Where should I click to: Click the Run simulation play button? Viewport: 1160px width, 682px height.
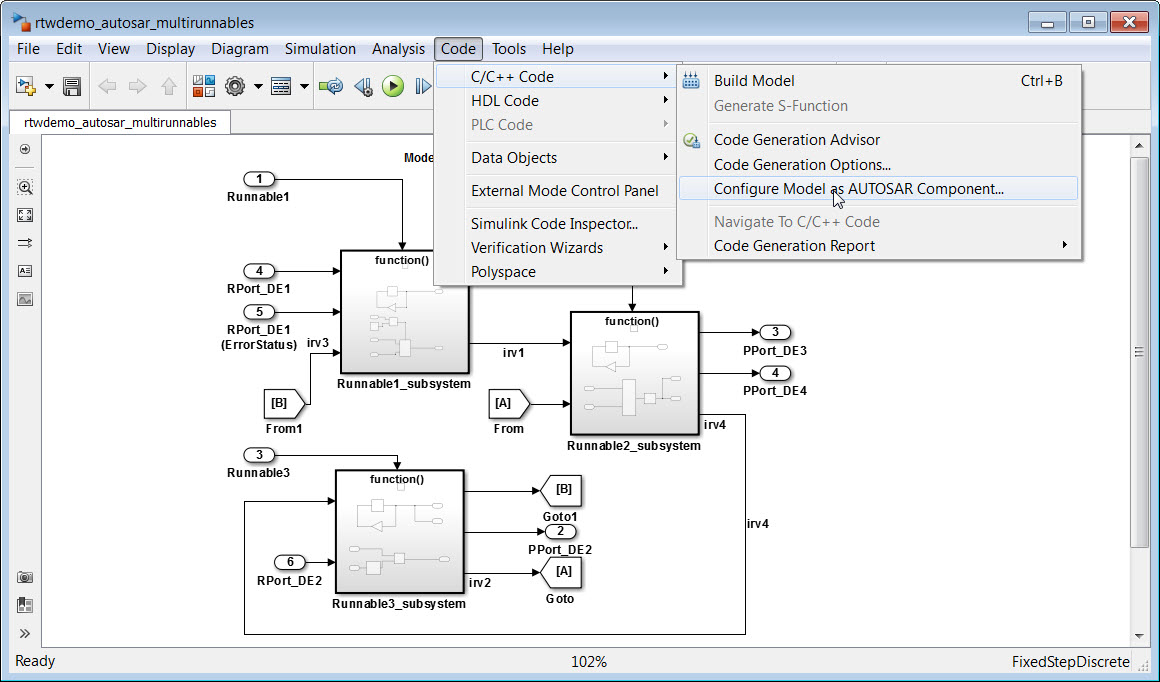coord(393,87)
